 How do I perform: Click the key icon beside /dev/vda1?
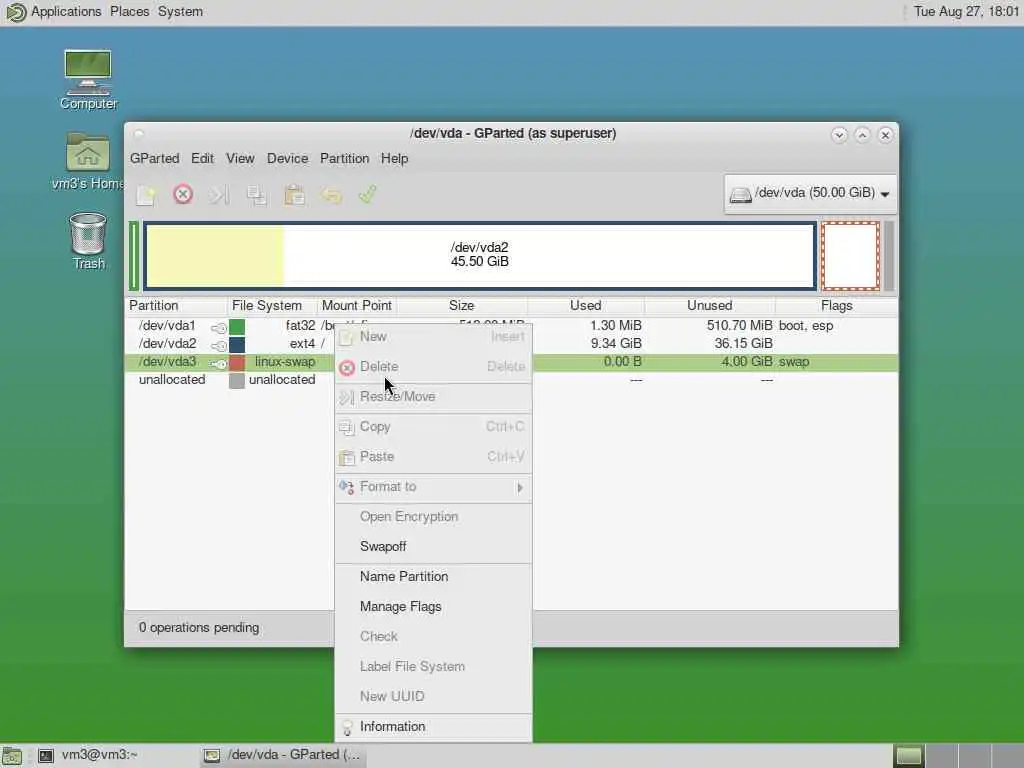click(x=219, y=327)
